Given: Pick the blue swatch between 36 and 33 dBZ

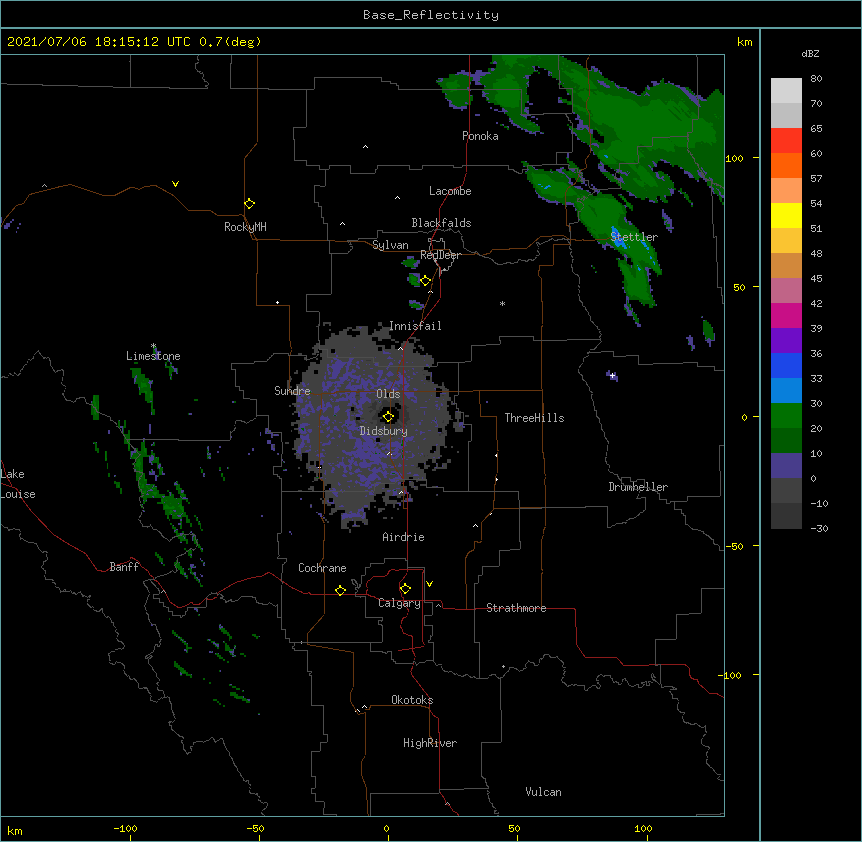Looking at the screenshot, I should pyautogui.click(x=786, y=365).
